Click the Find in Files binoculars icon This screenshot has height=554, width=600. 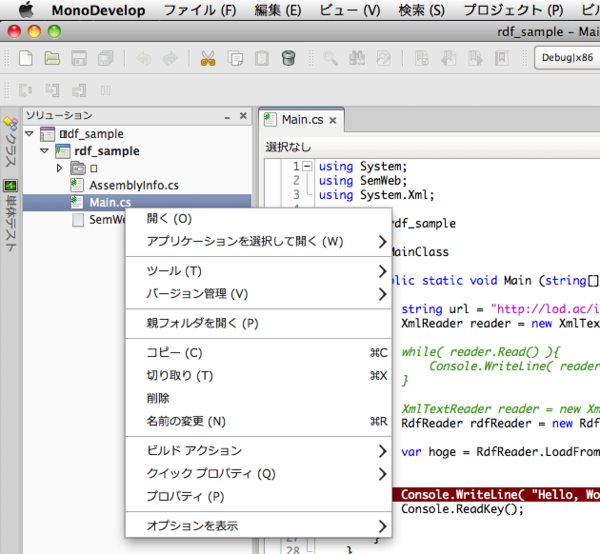click(357, 58)
